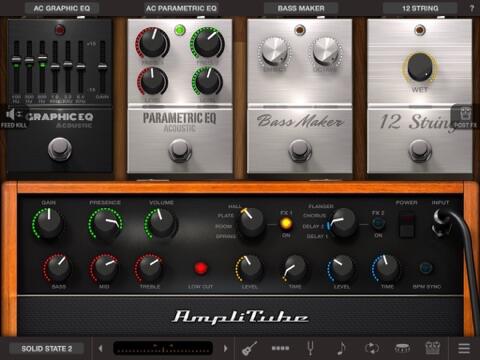The width and height of the screenshot is (480, 360).
Task: Open the AC GRAPHIC EQ pedal selector
Action: pyautogui.click(x=62, y=8)
